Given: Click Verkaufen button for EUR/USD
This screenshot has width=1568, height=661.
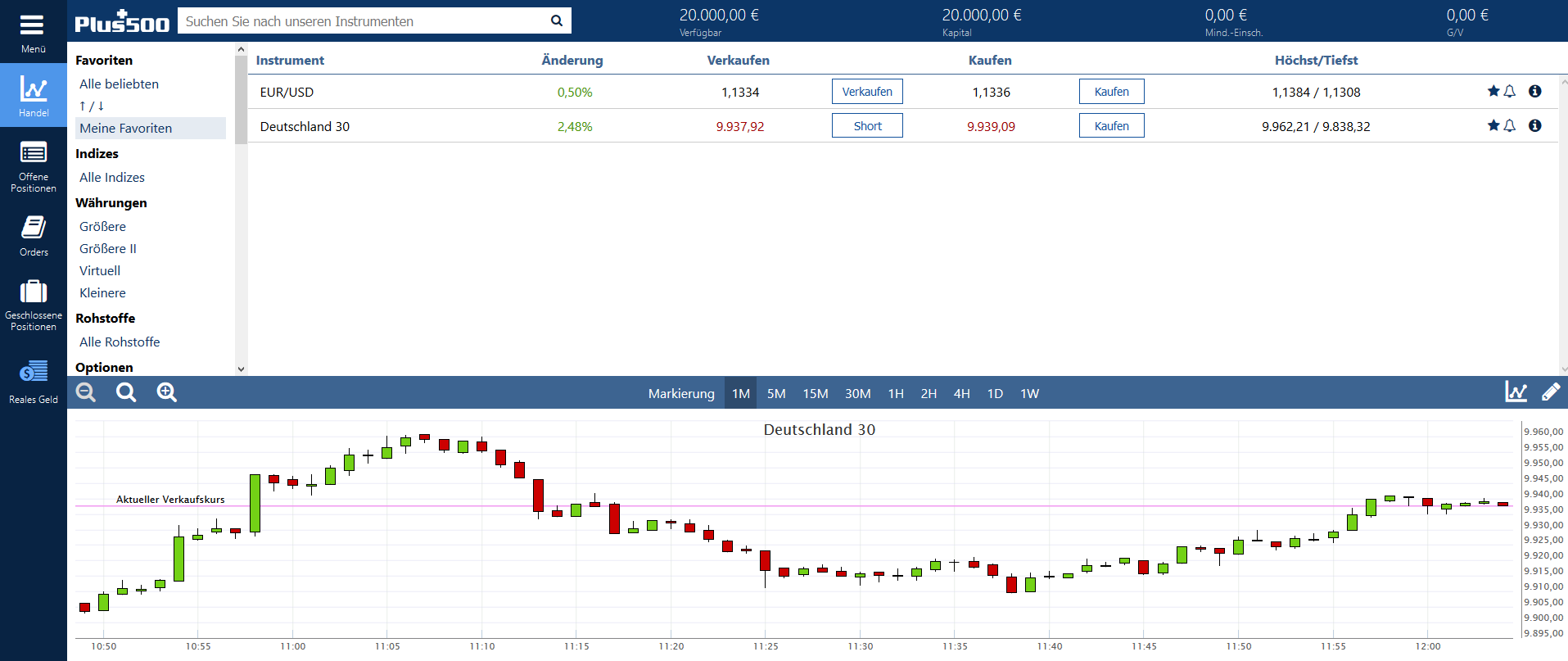Looking at the screenshot, I should tap(867, 92).
